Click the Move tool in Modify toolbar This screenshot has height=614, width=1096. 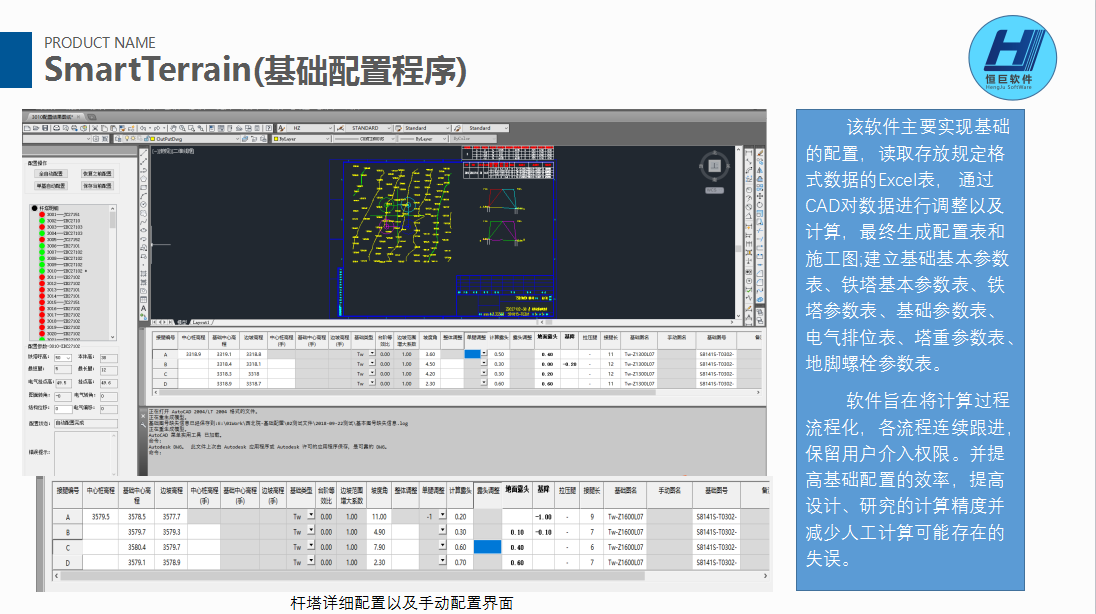coord(760,196)
